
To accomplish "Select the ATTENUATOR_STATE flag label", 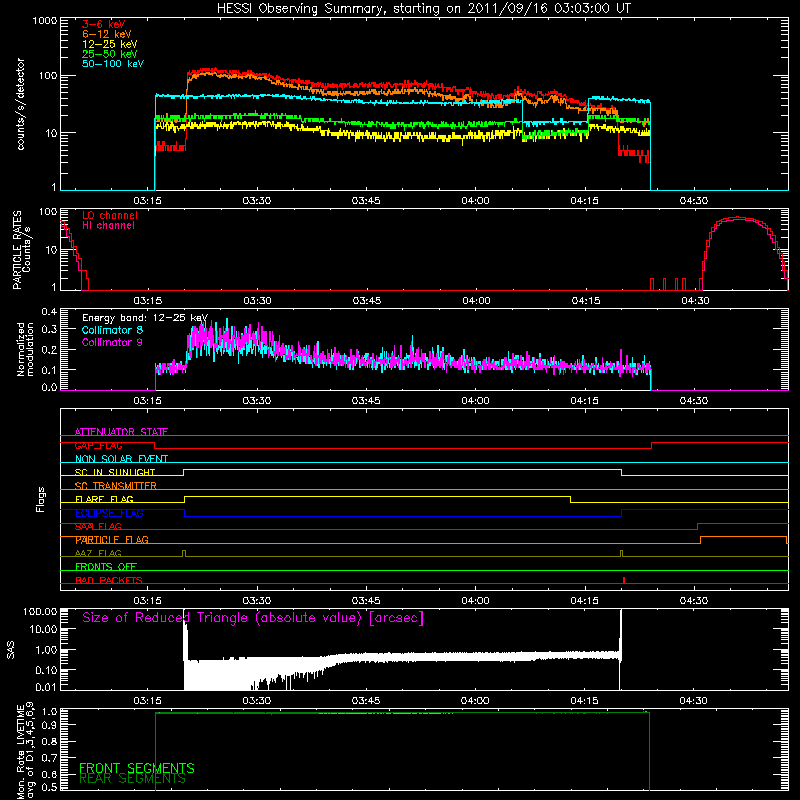I will (x=121, y=432).
